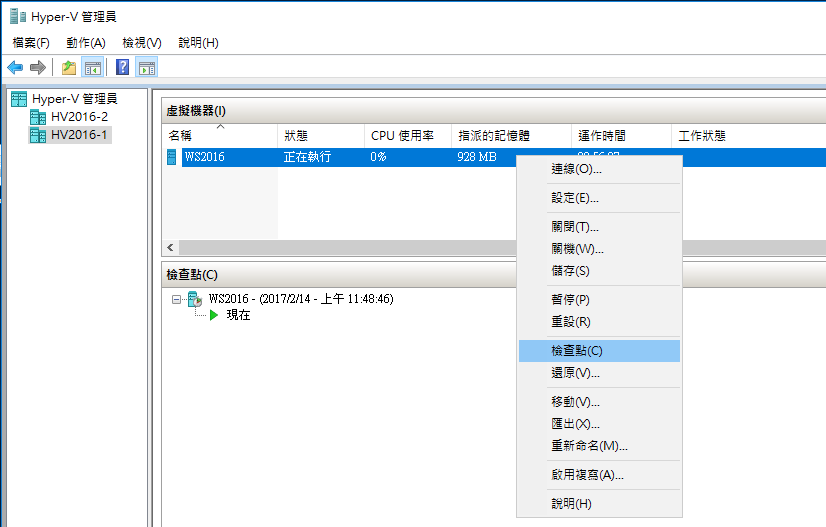Sort by the 狀態 column header
This screenshot has height=527, width=826.
click(321, 136)
